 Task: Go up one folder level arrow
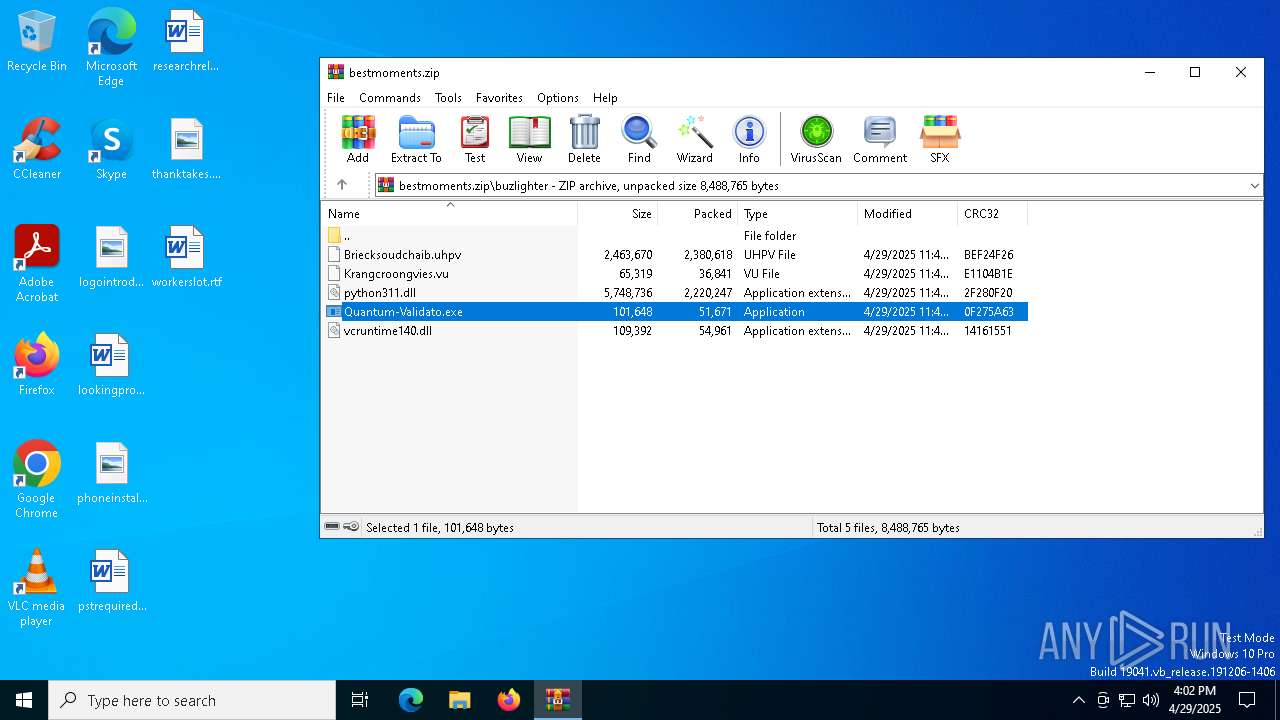[x=342, y=185]
